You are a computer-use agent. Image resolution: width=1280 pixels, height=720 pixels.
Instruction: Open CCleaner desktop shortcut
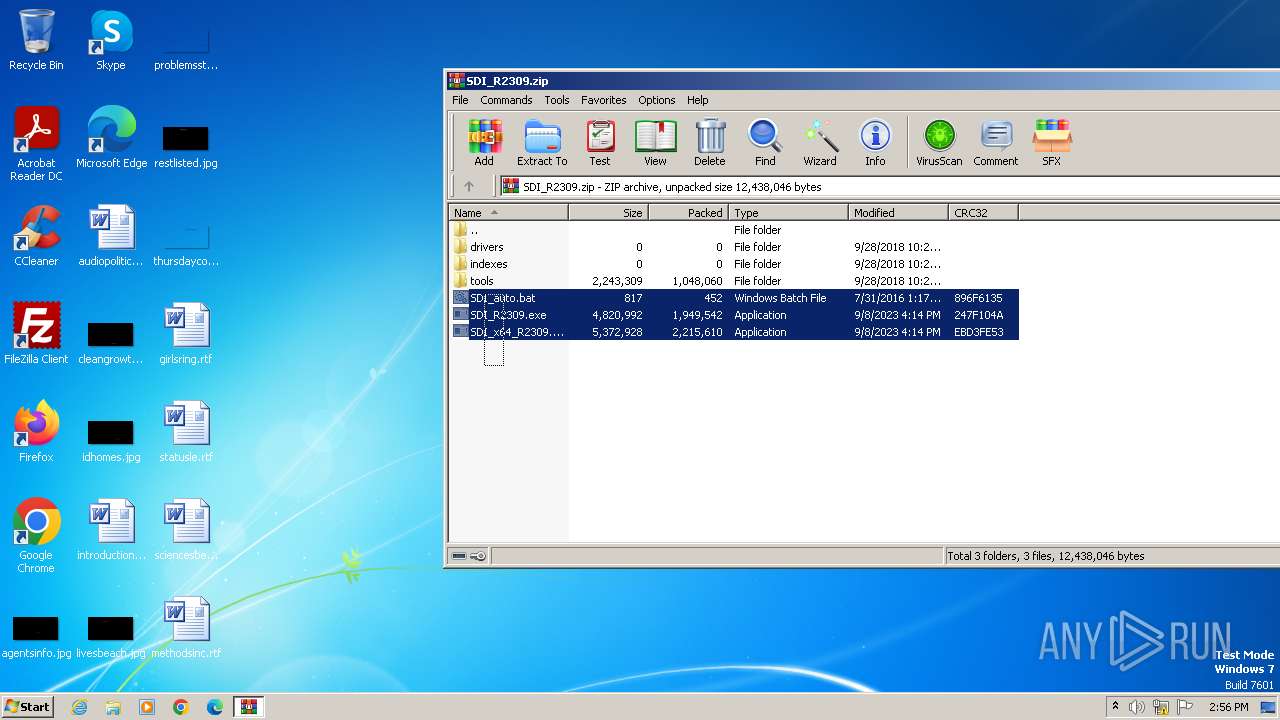coord(36,236)
